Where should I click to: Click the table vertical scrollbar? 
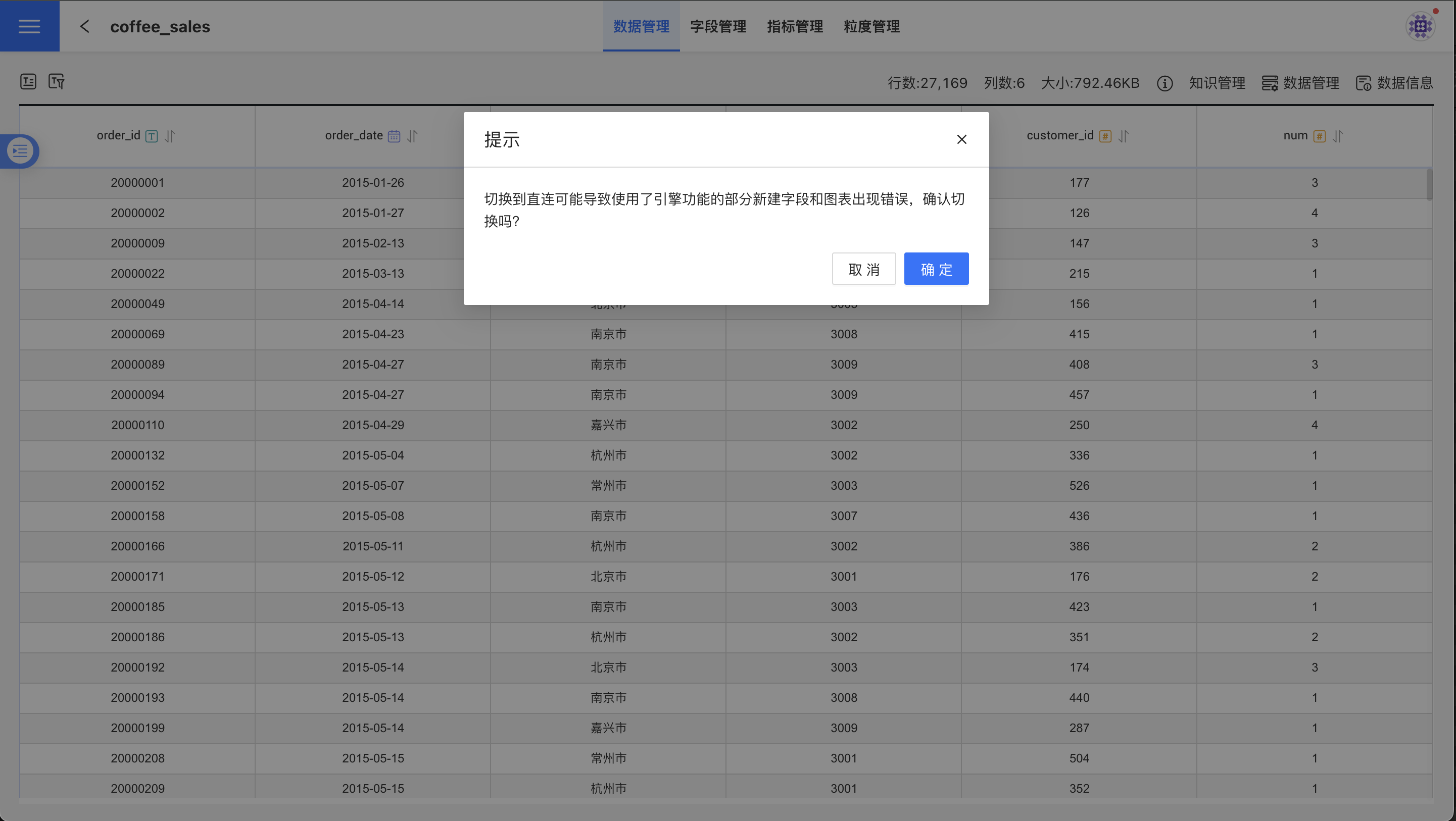point(1429,184)
